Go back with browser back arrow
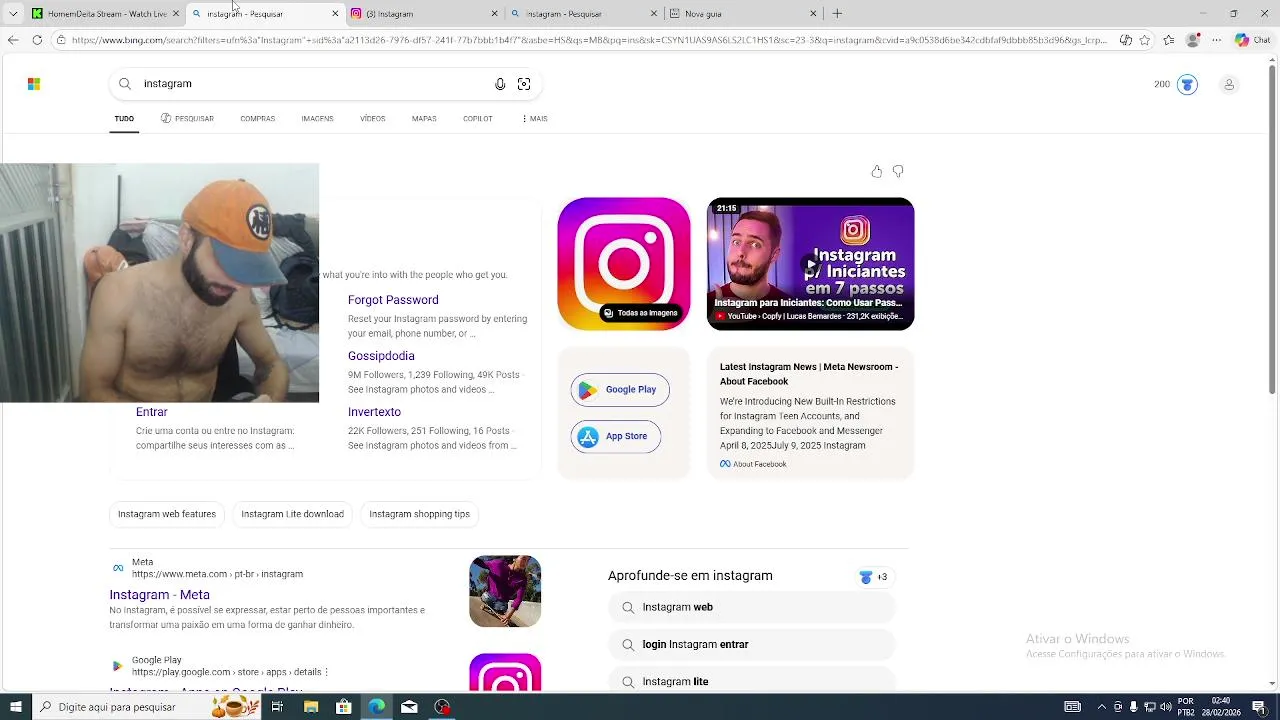 point(13,40)
